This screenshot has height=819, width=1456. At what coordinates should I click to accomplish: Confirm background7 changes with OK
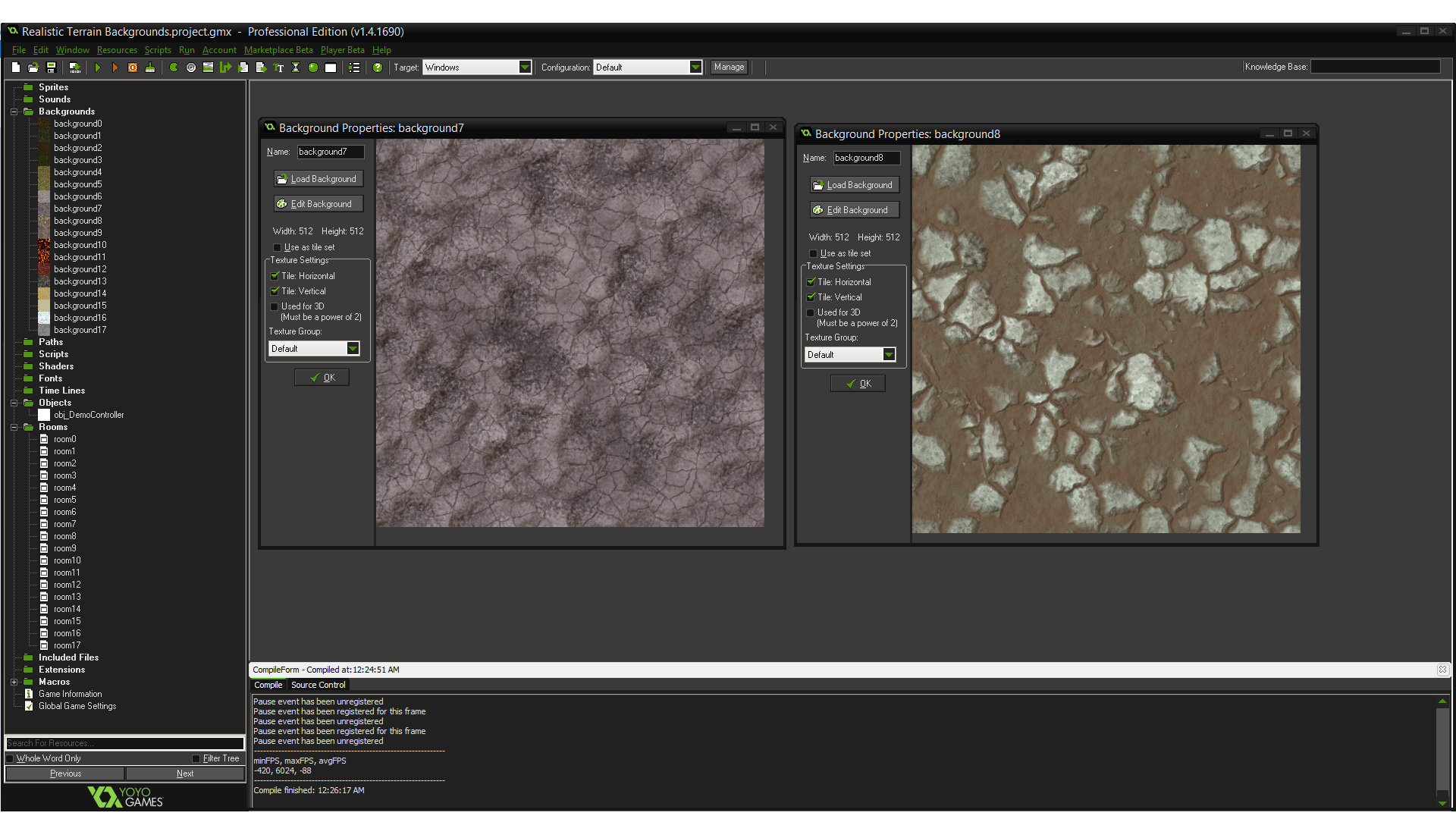point(321,377)
